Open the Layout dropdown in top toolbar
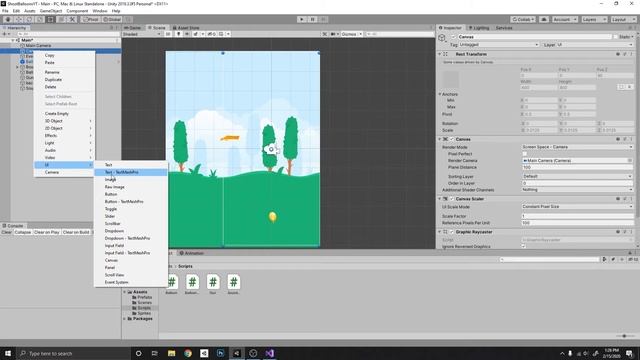The image size is (640, 360). [623, 19]
